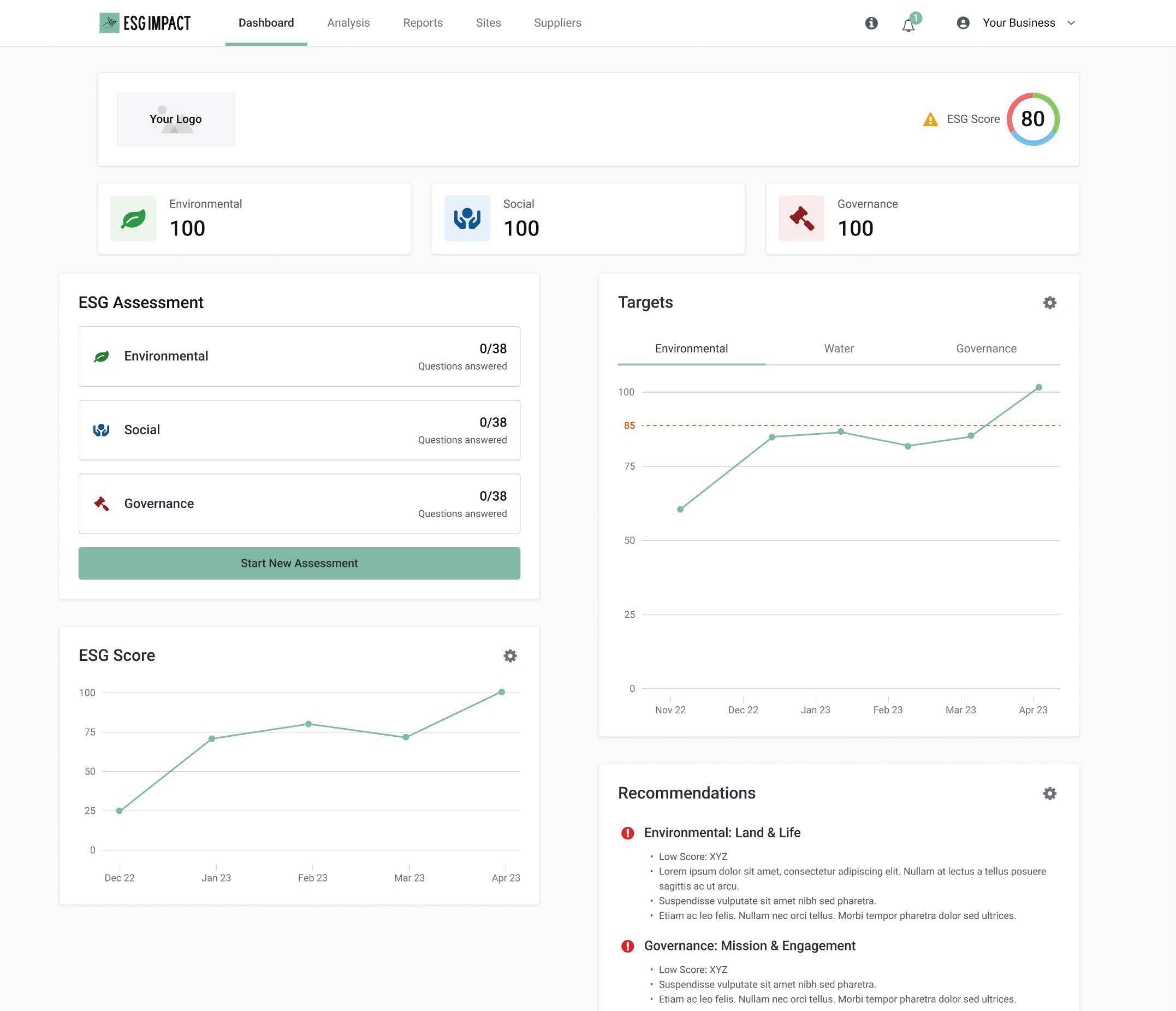Open settings gear on the Targets chart

tap(1049, 303)
